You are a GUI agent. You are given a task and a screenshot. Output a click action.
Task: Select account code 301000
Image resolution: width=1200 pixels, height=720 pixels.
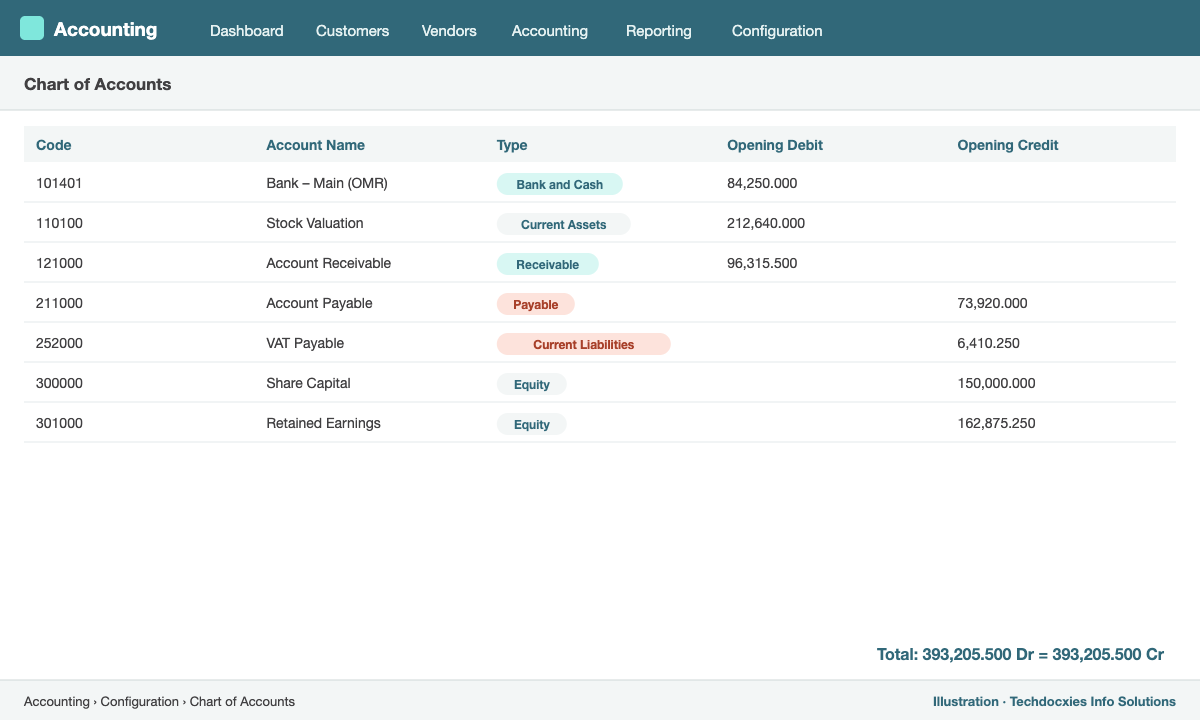[59, 423]
